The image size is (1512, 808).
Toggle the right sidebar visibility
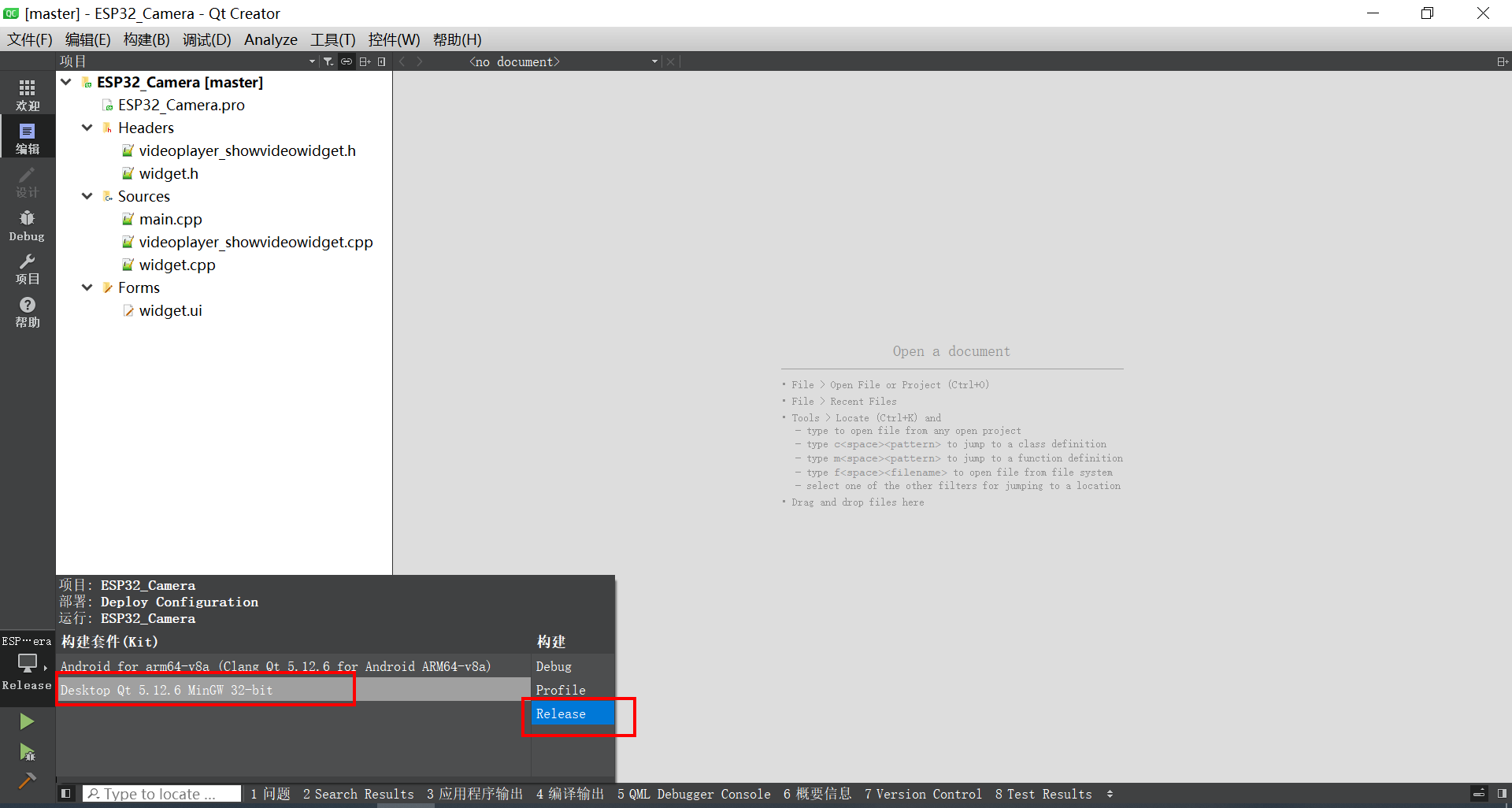point(1502,794)
